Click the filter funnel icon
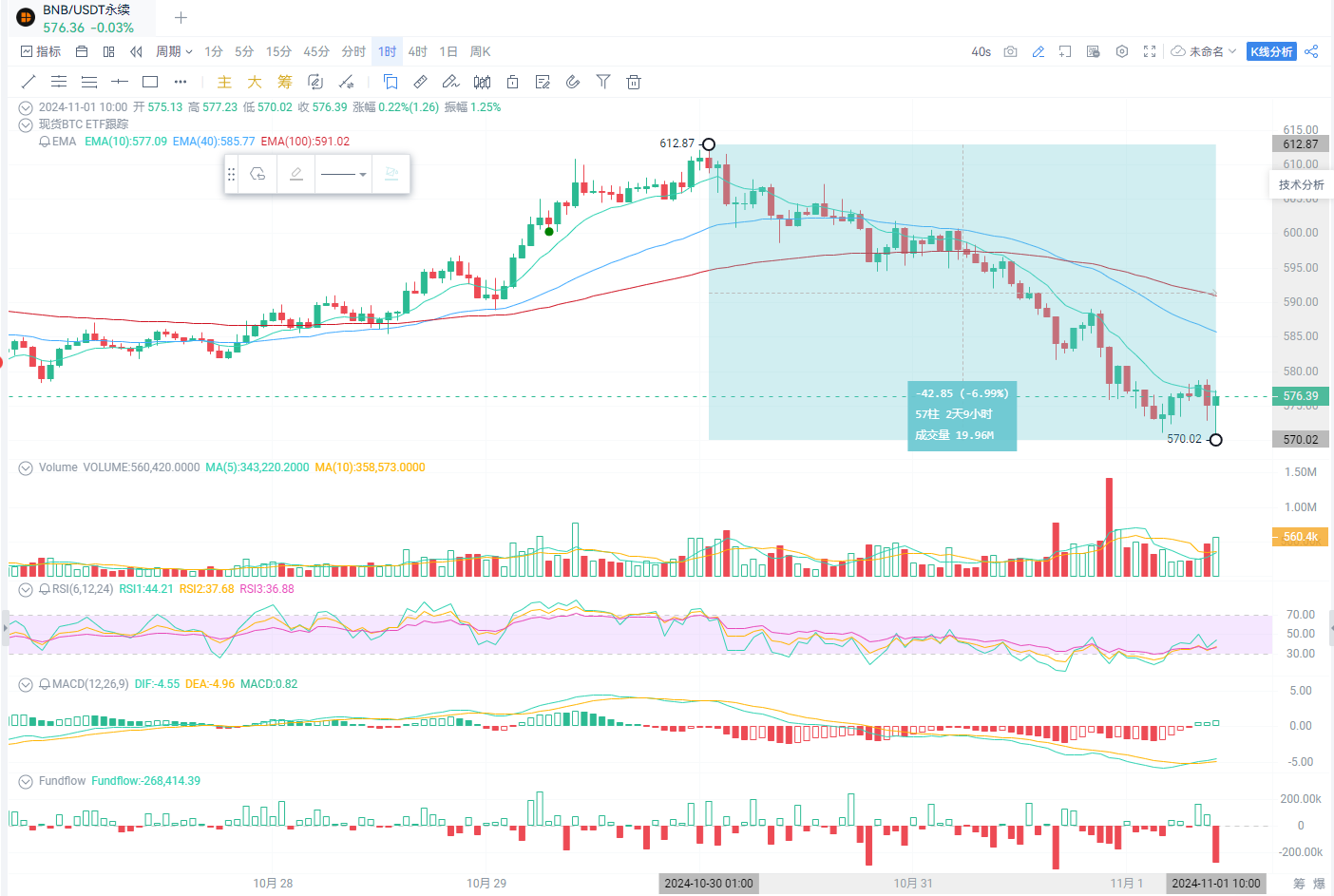 click(603, 82)
